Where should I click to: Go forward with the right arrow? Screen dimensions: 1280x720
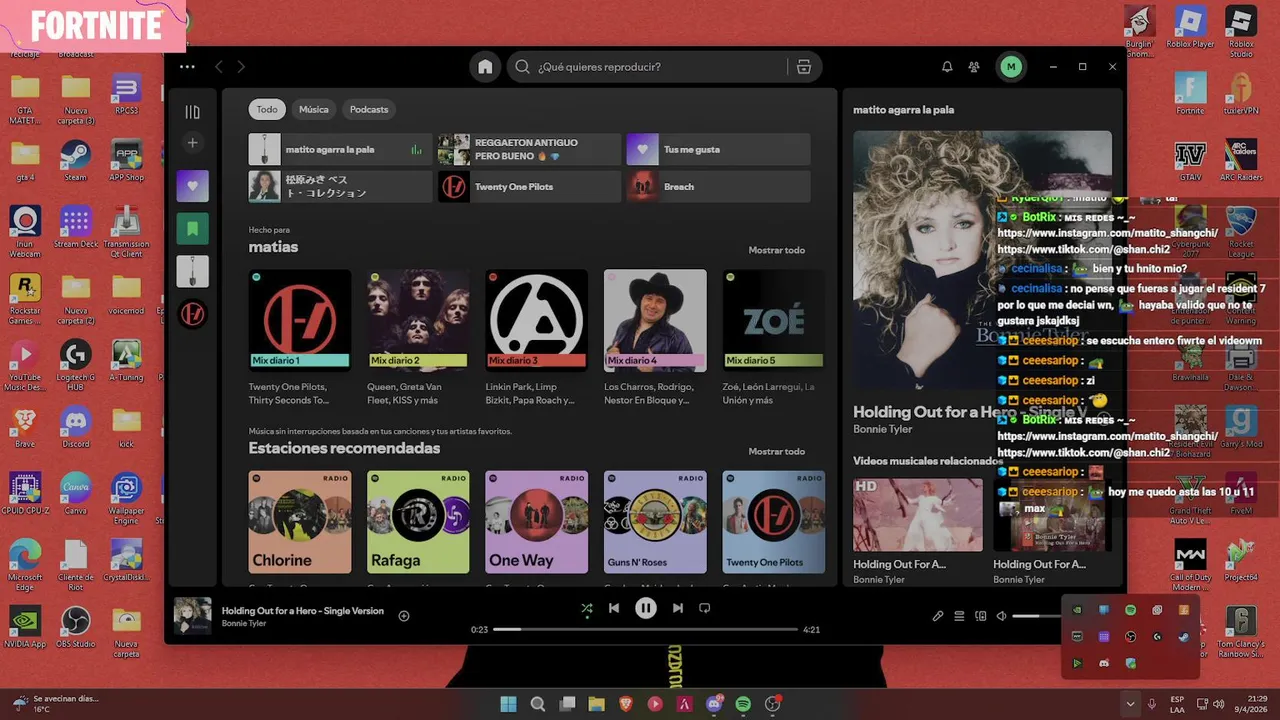coord(241,67)
